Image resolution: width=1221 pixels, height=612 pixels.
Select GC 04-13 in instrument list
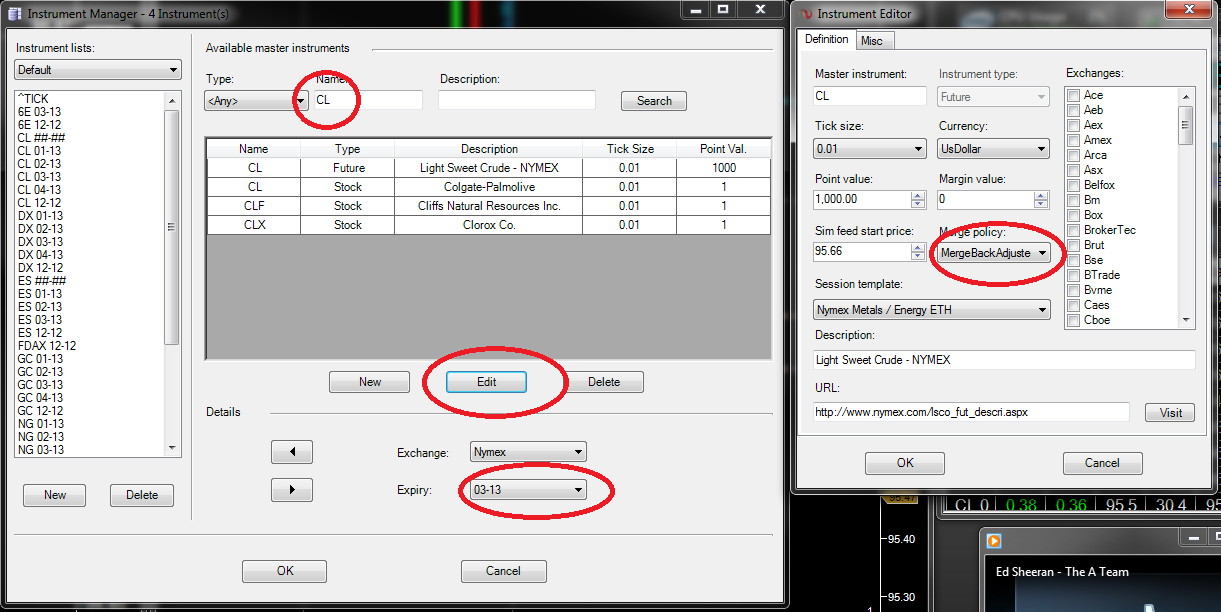click(40, 398)
